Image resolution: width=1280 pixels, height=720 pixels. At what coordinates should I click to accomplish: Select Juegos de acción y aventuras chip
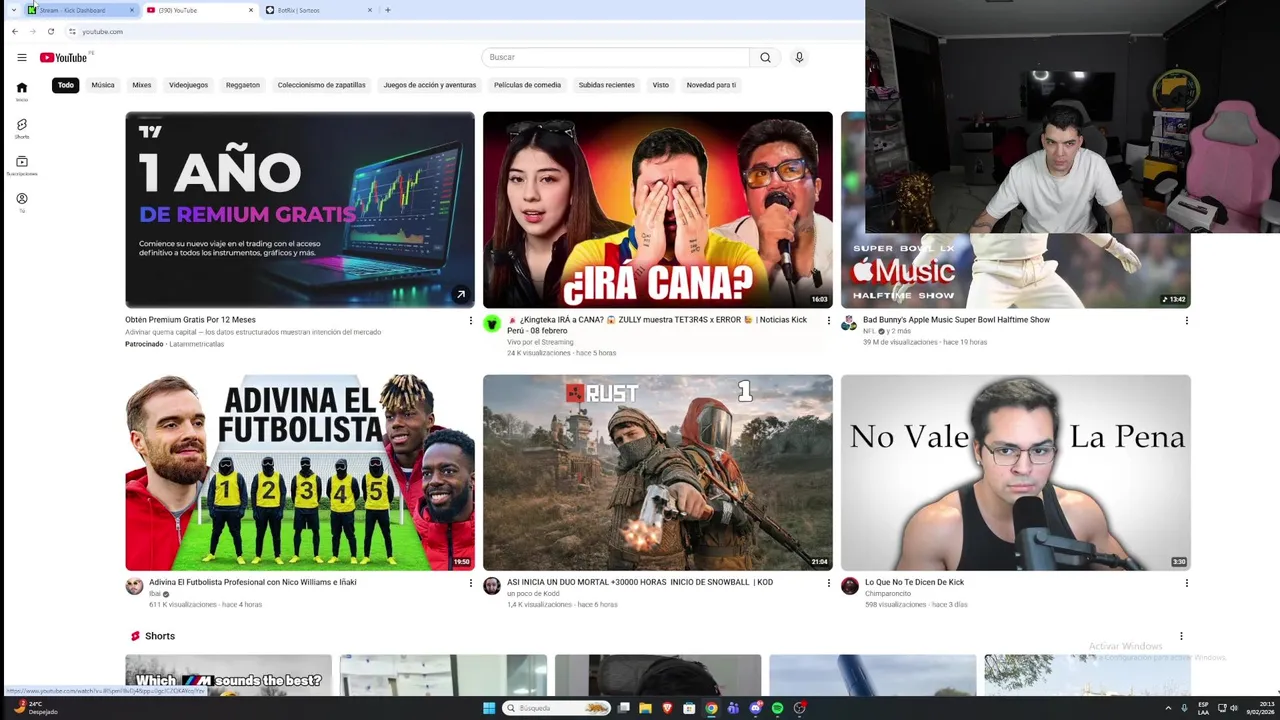[430, 85]
